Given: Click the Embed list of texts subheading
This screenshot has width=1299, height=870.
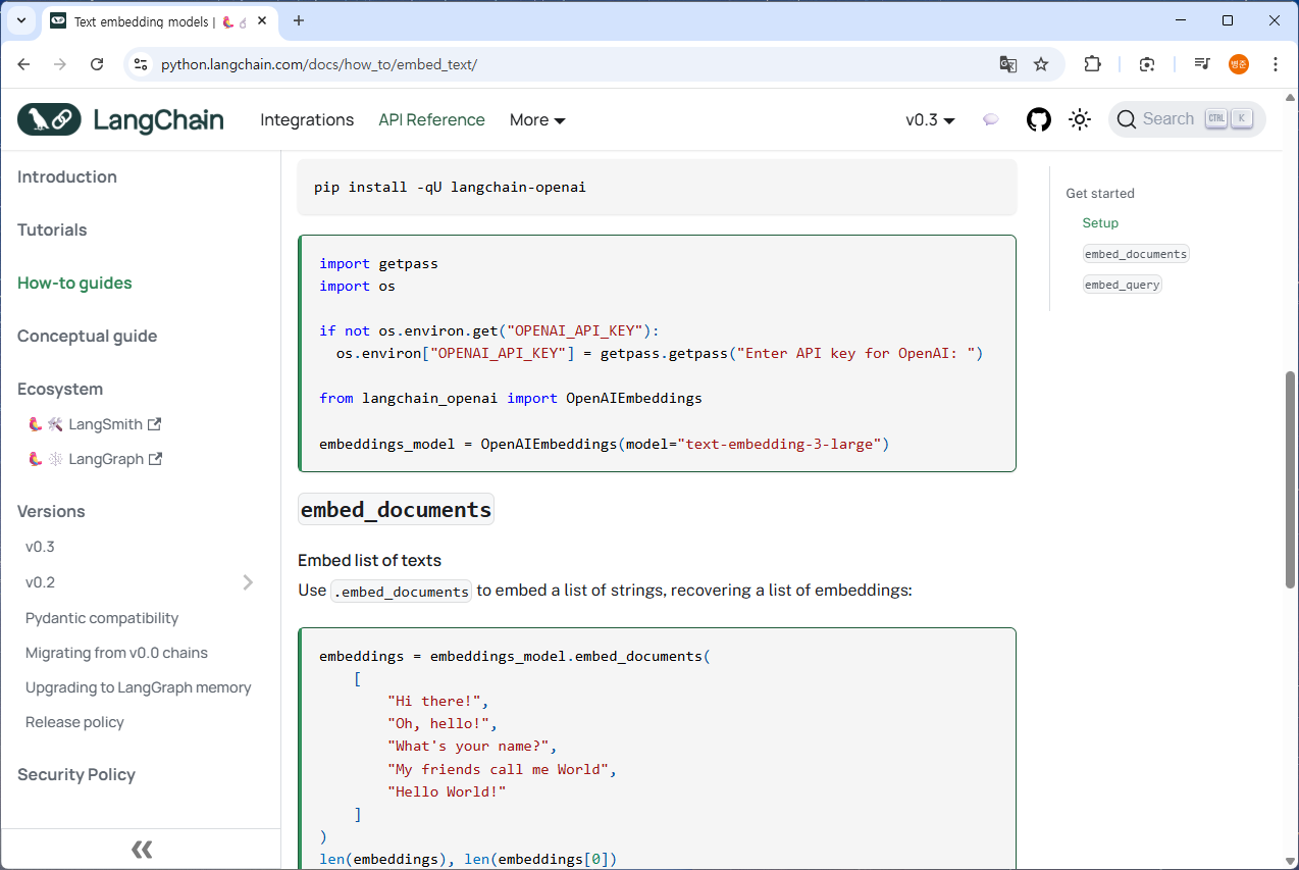Looking at the screenshot, I should pos(369,561).
